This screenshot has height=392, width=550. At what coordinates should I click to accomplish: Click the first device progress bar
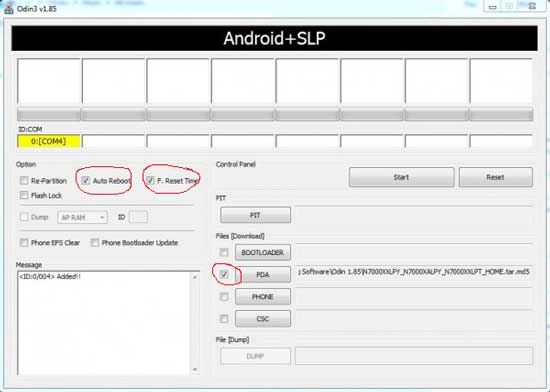49,115
